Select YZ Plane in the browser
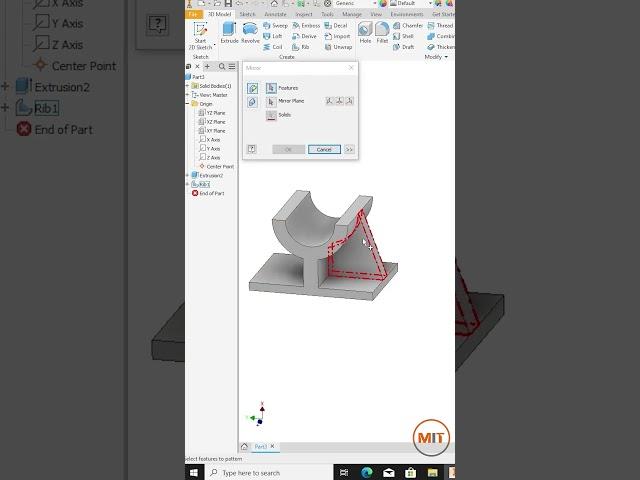The width and height of the screenshot is (640, 480). (212, 113)
